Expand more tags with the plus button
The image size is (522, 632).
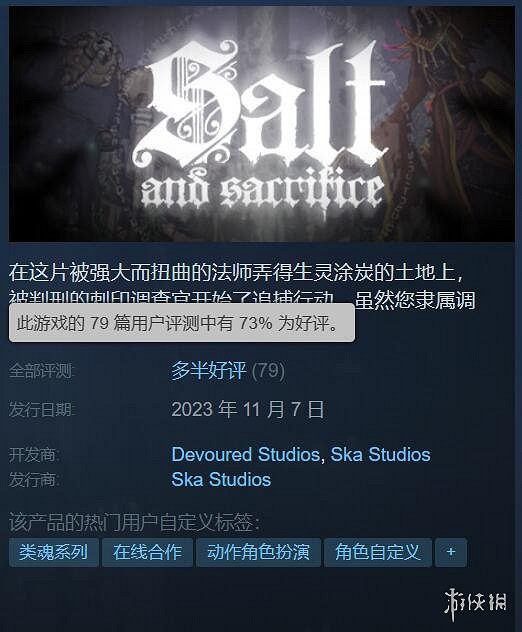tap(451, 552)
